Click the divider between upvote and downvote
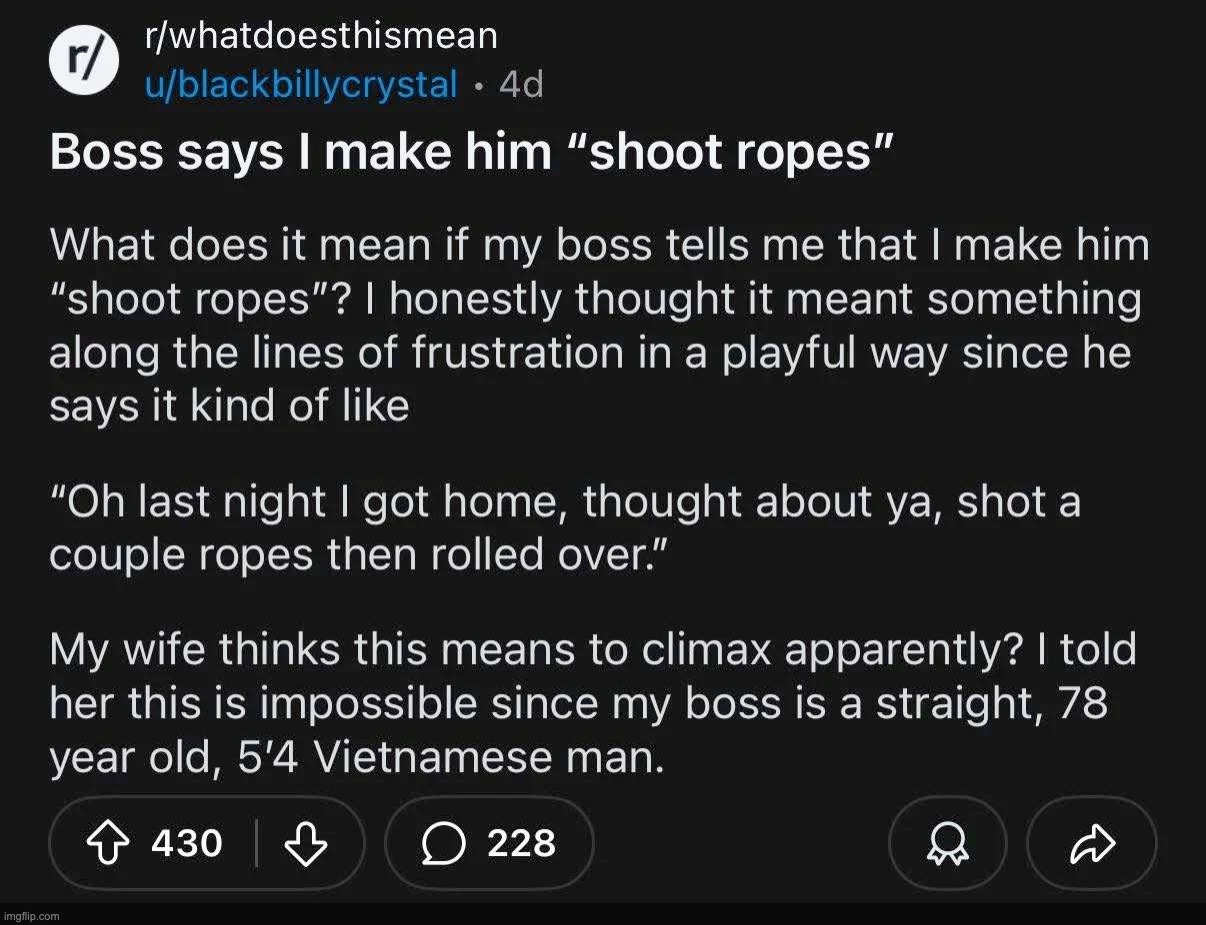Screen dimensions: 1206x925 tap(257, 843)
